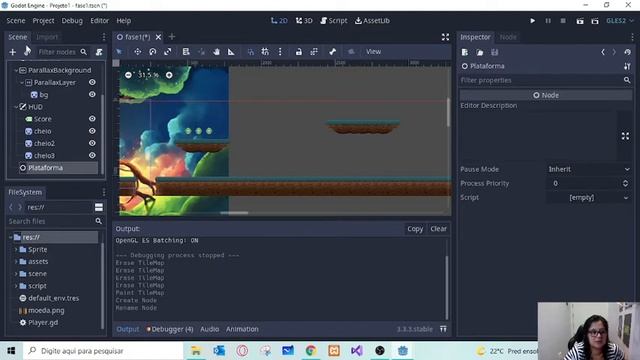Toggle FileSystem split view mode
The width and height of the screenshot is (640, 360).
click(99, 207)
